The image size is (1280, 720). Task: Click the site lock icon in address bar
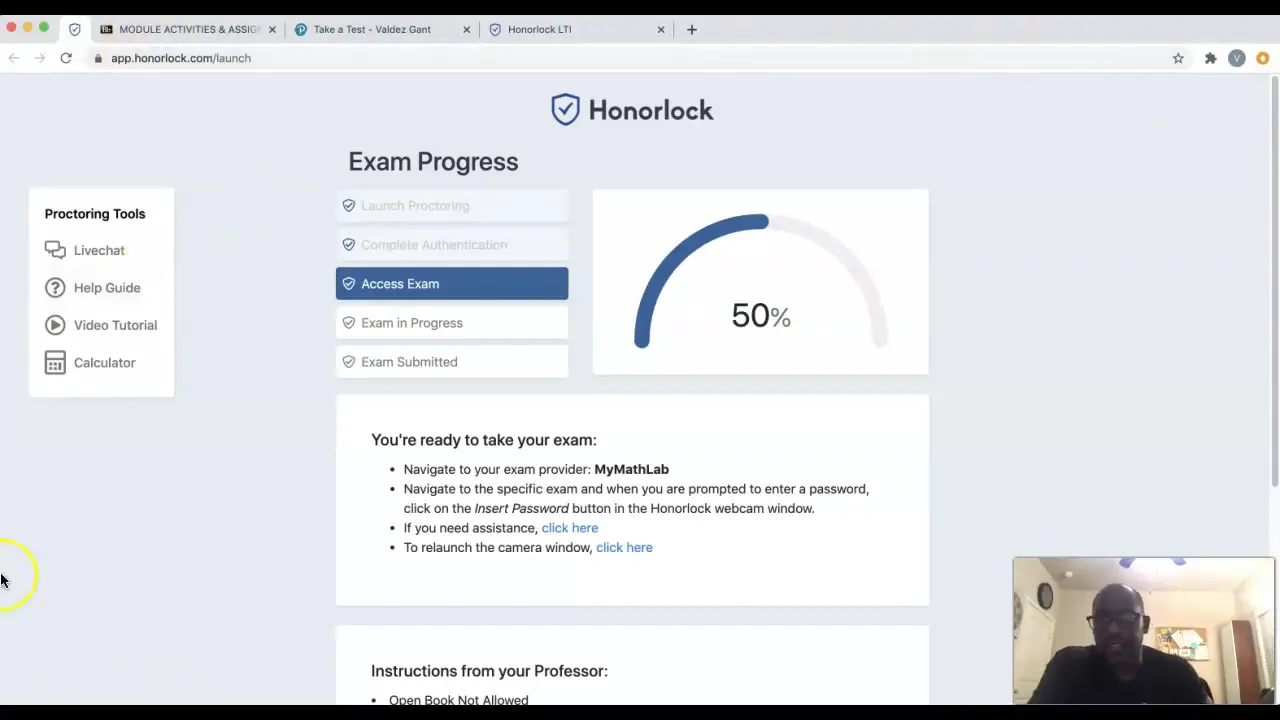98,58
